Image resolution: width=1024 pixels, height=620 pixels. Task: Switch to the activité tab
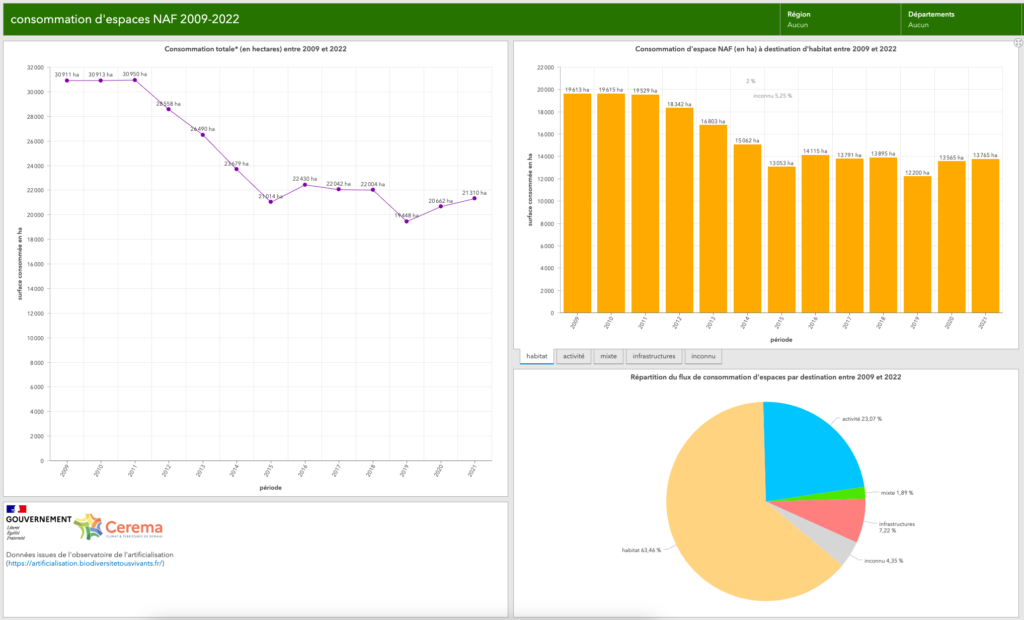(x=573, y=356)
